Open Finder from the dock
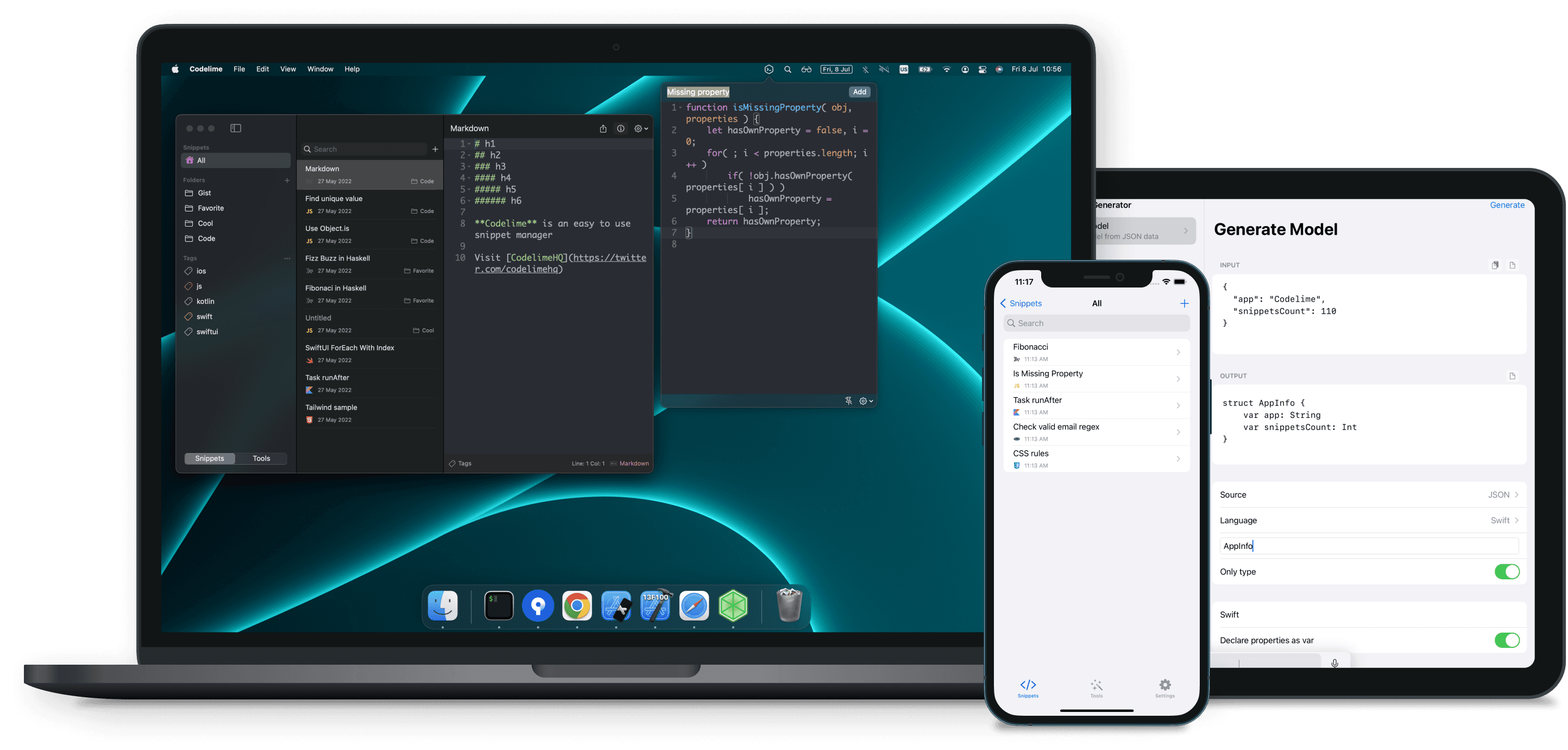Image resolution: width=1568 pixels, height=750 pixels. click(443, 605)
